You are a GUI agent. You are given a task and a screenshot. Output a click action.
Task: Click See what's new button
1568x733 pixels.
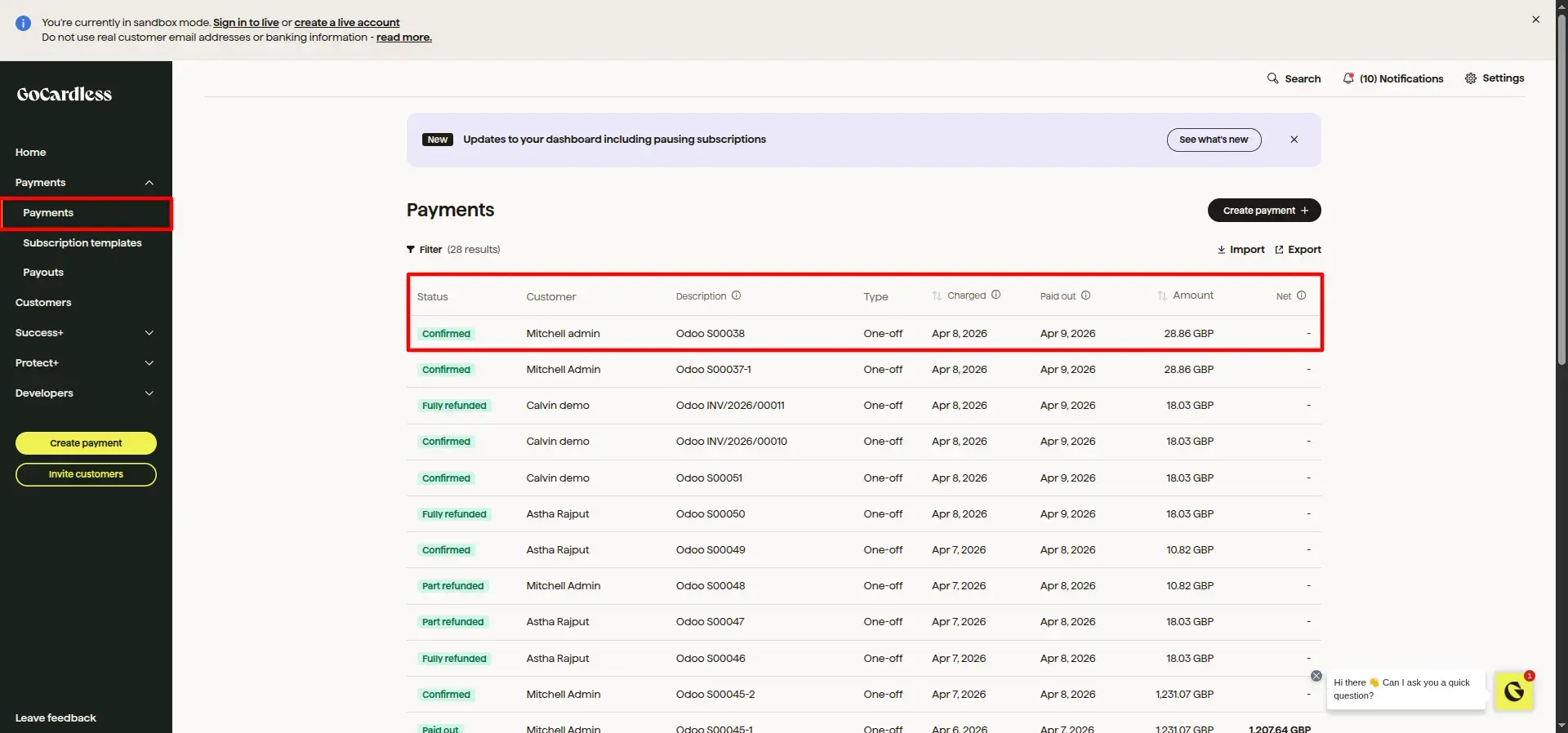pyautogui.click(x=1214, y=140)
